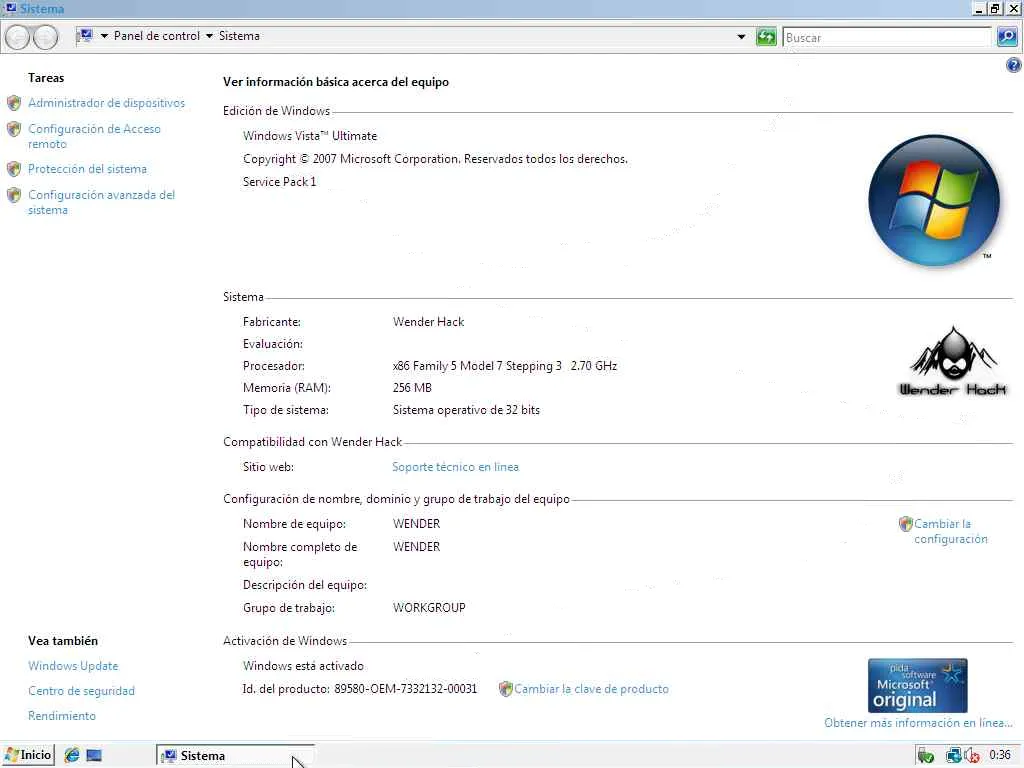Click shield icon beside Administrador de dispositivos
This screenshot has width=1024, height=768.
pyautogui.click(x=14, y=103)
